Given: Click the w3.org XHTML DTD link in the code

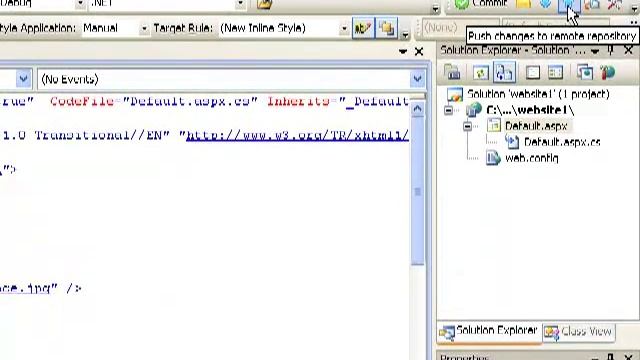Looking at the screenshot, I should [x=297, y=136].
